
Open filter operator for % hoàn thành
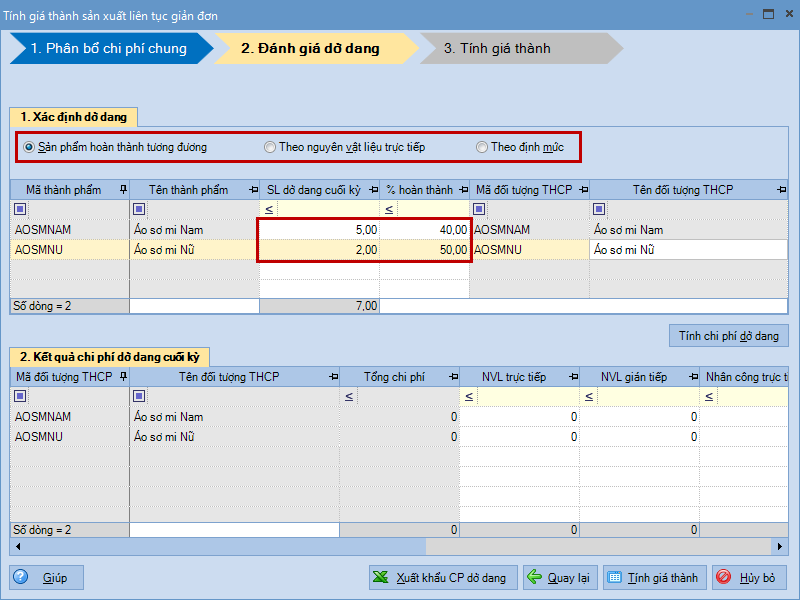389,209
